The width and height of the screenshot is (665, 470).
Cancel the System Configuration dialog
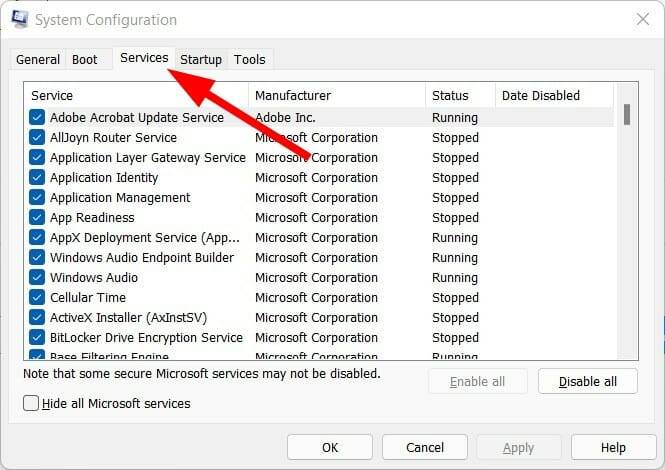pos(425,447)
